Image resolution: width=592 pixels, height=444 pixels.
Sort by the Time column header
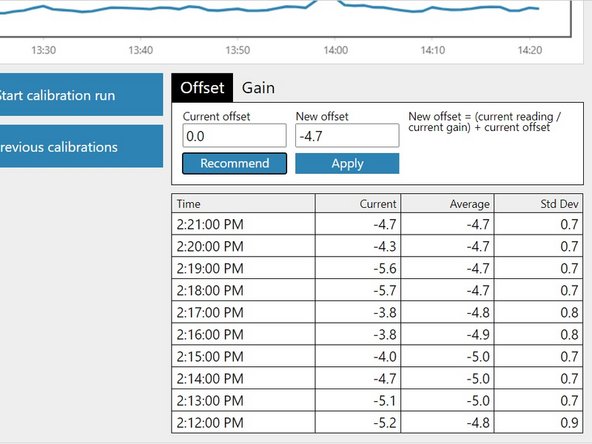243,204
